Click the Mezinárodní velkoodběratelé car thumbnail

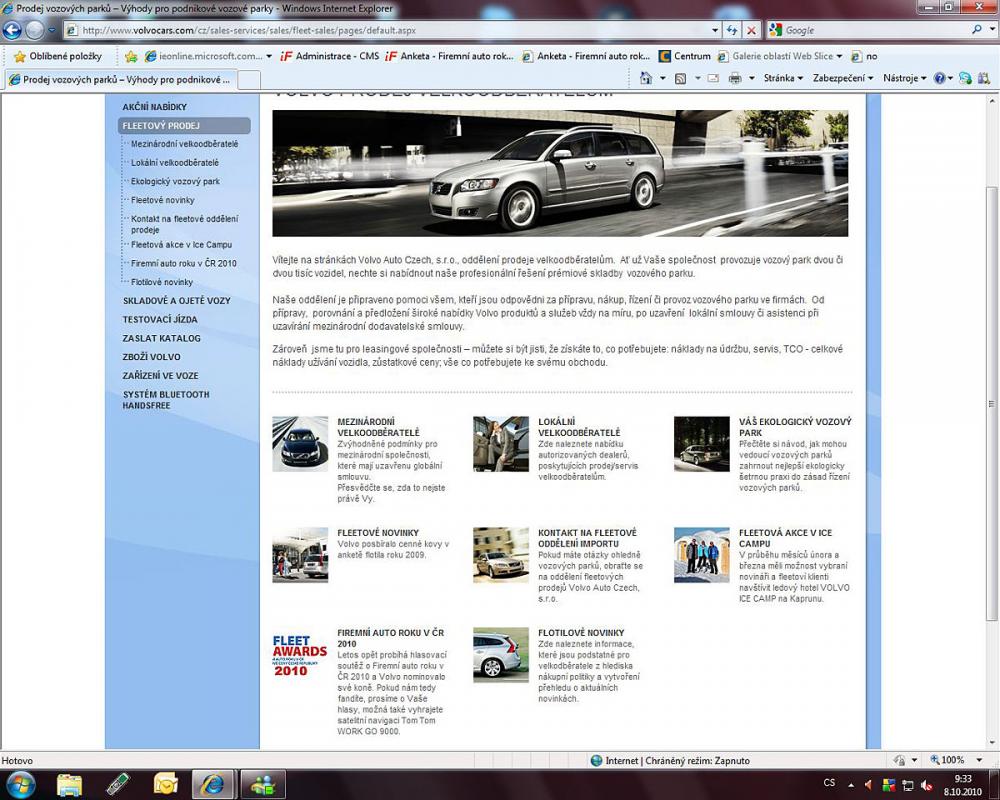click(300, 444)
